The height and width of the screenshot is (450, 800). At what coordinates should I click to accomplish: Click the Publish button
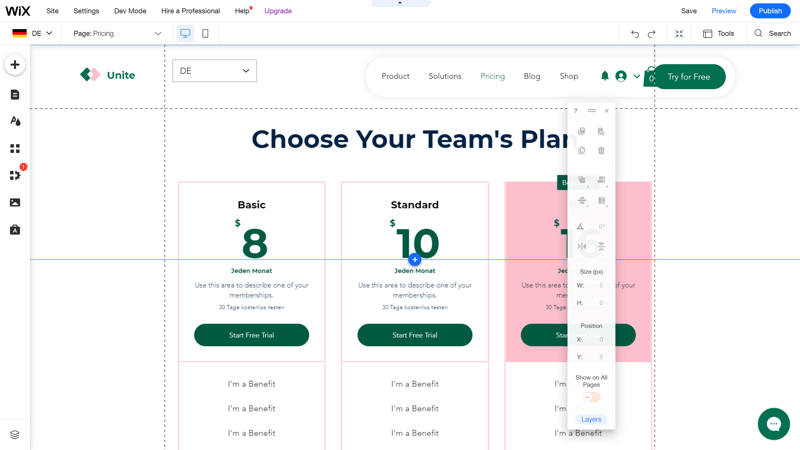point(770,11)
